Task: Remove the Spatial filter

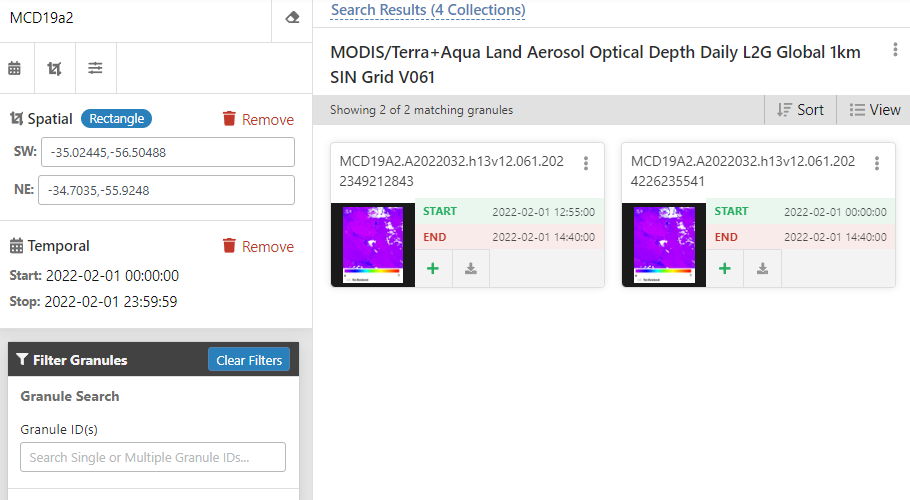Action: [258, 119]
